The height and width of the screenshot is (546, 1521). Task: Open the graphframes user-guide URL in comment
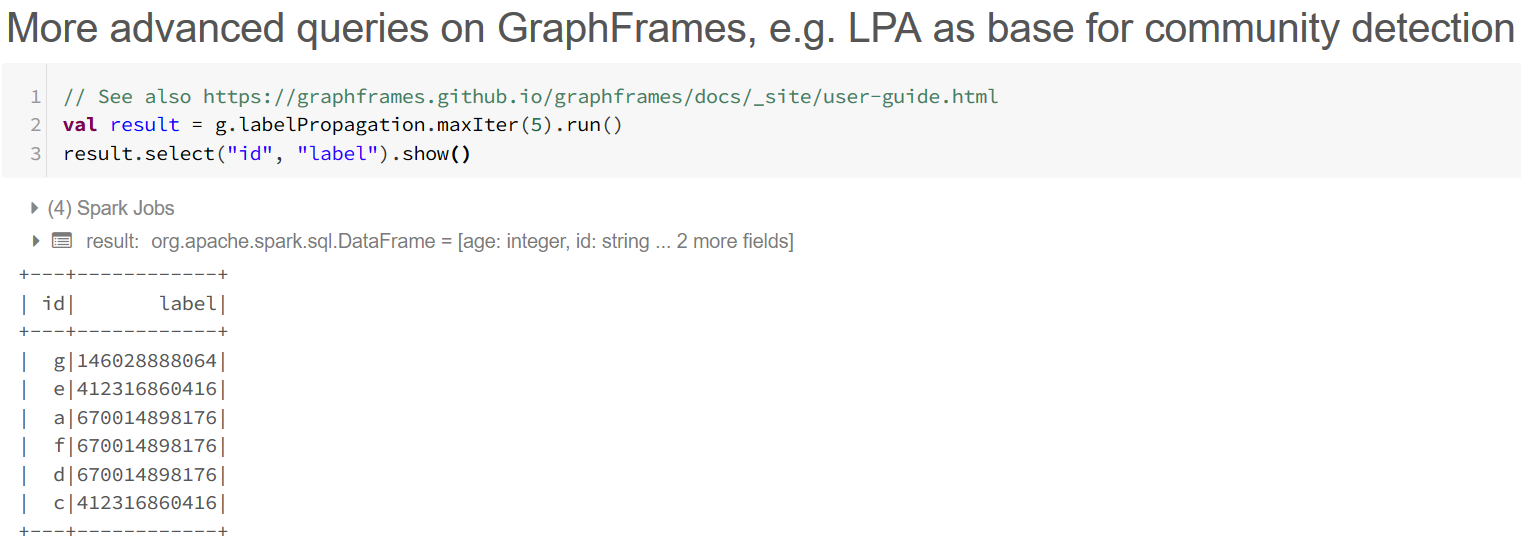pyautogui.click(x=600, y=97)
